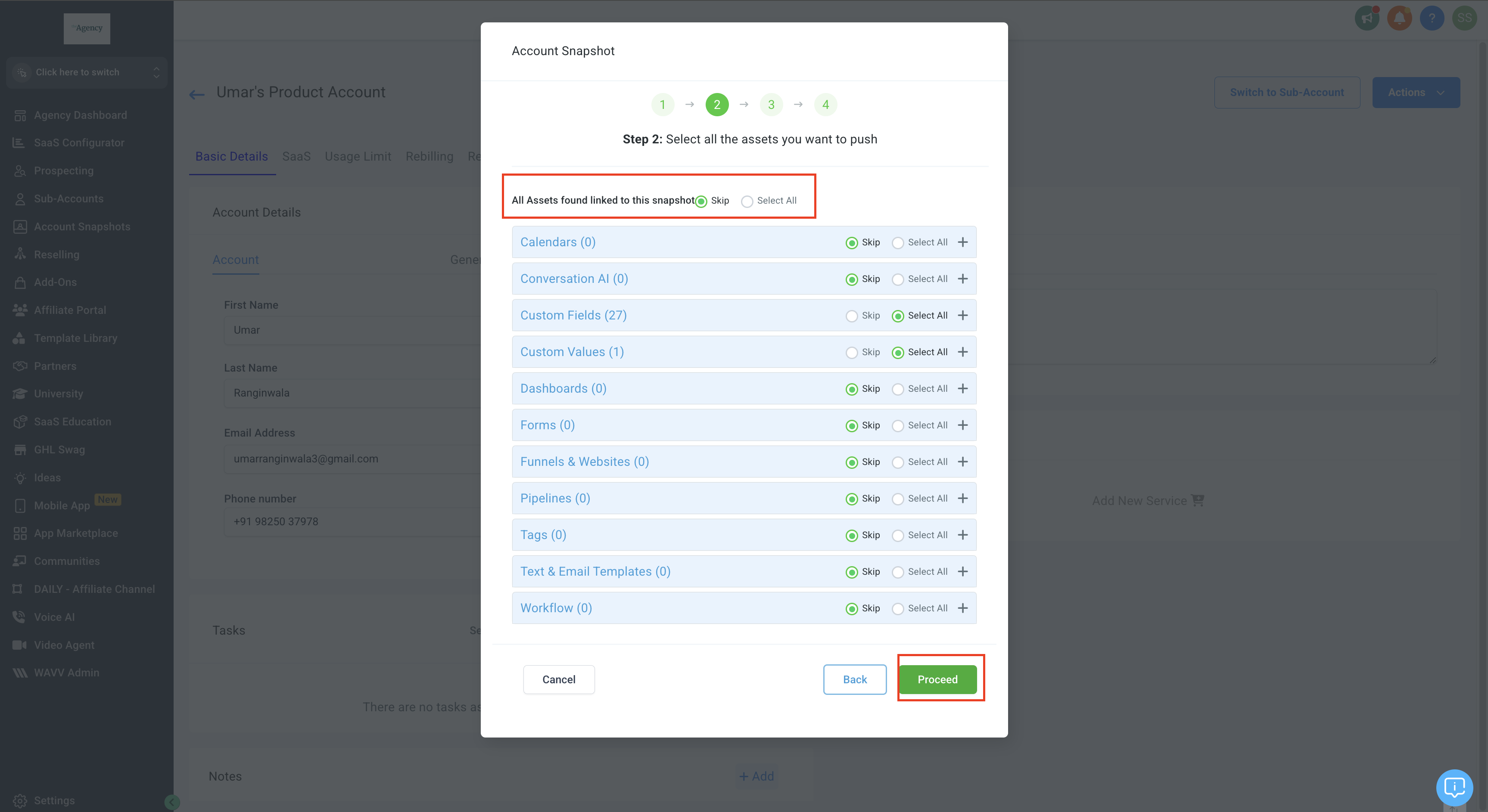Open Account Snapshots in the sidebar
Image resolution: width=1488 pixels, height=812 pixels.
click(81, 226)
